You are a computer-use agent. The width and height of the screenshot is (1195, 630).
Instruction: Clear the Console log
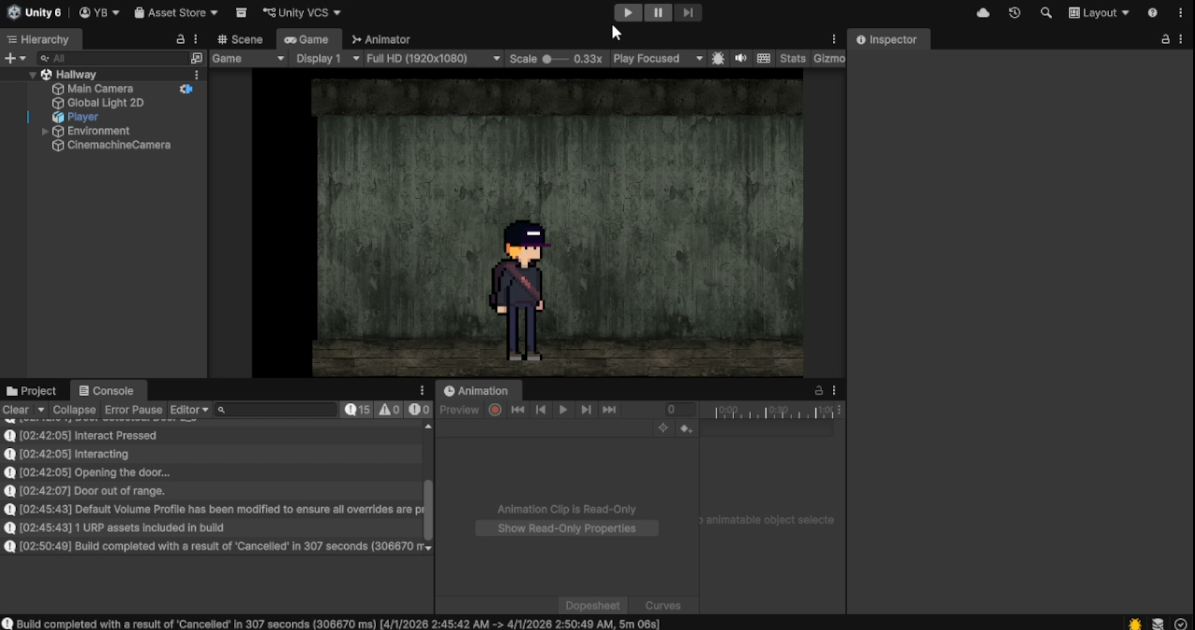tap(15, 410)
